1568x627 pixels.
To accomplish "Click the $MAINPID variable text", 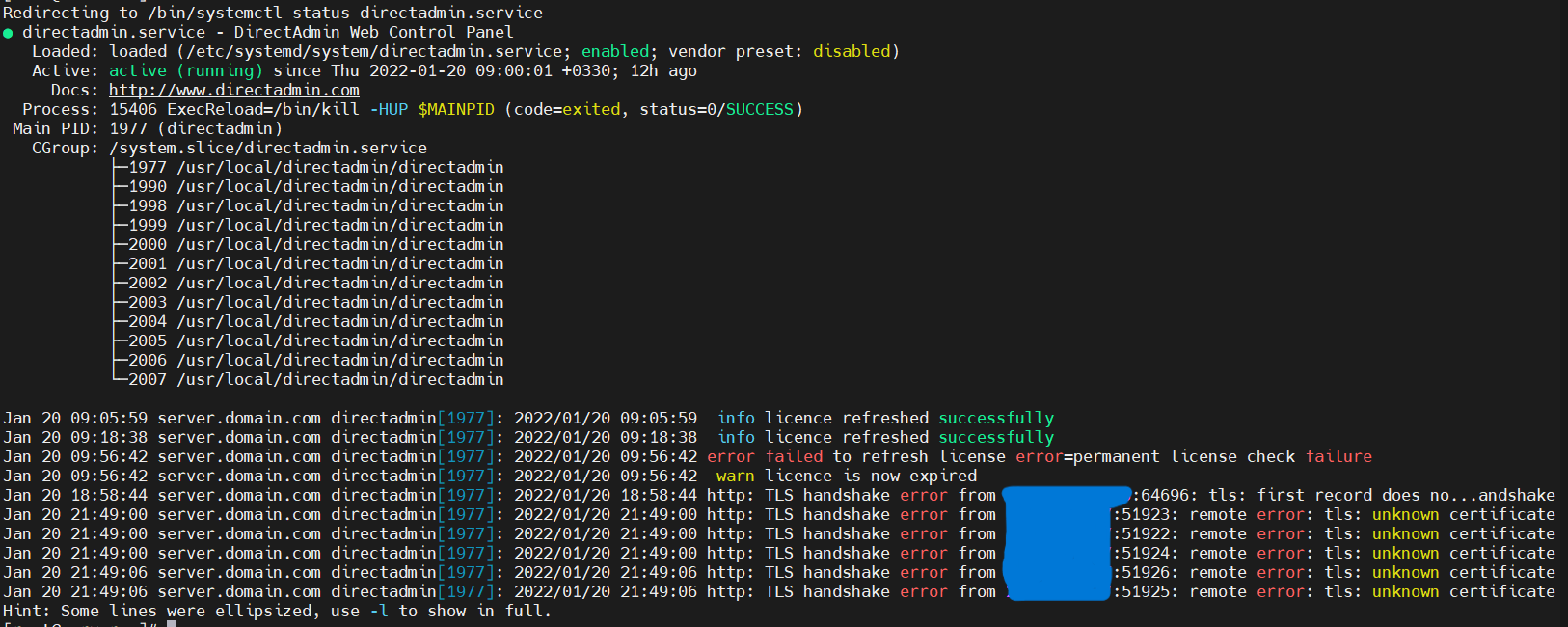I will (456, 109).
